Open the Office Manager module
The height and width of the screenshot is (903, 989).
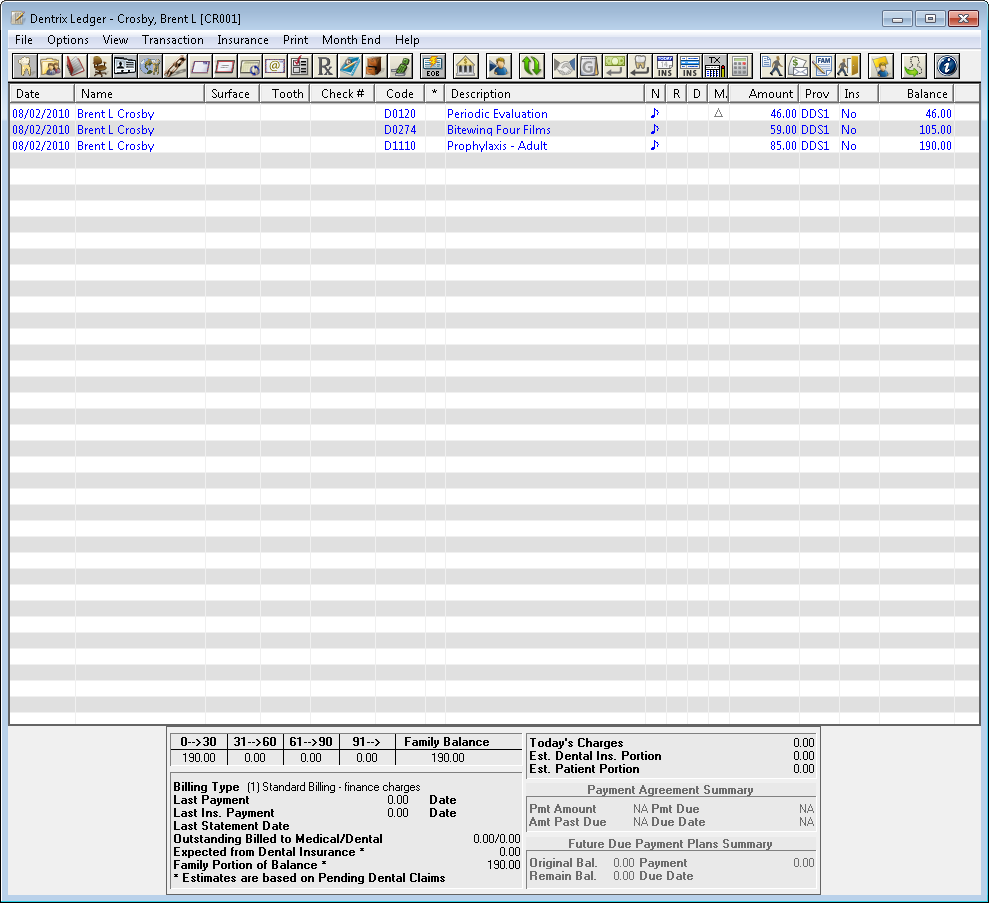tap(100, 66)
